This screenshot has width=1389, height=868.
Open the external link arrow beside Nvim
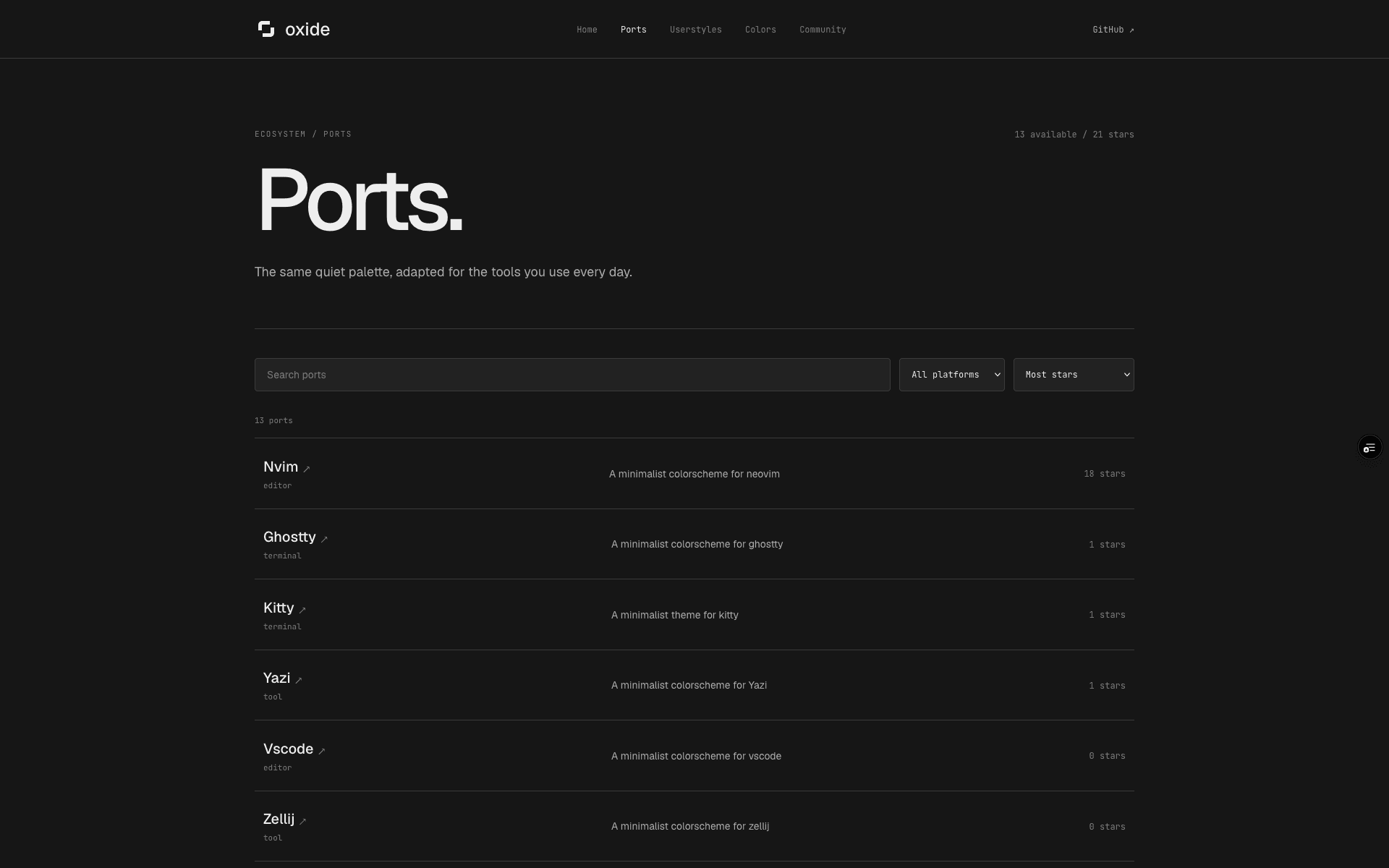point(307,469)
